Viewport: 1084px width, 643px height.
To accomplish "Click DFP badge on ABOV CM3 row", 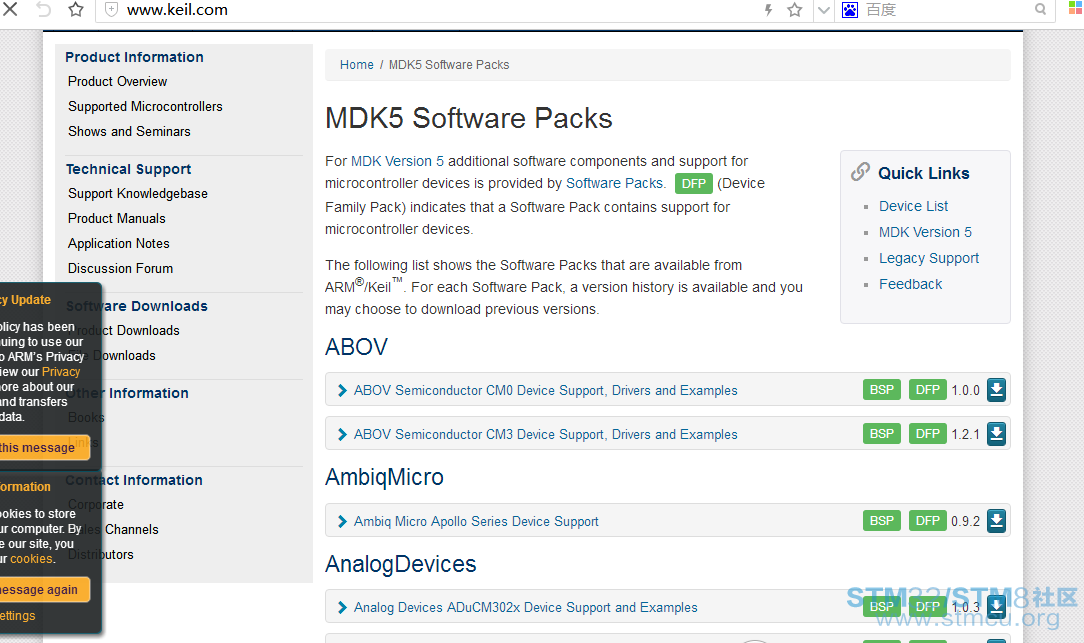I will point(927,434).
